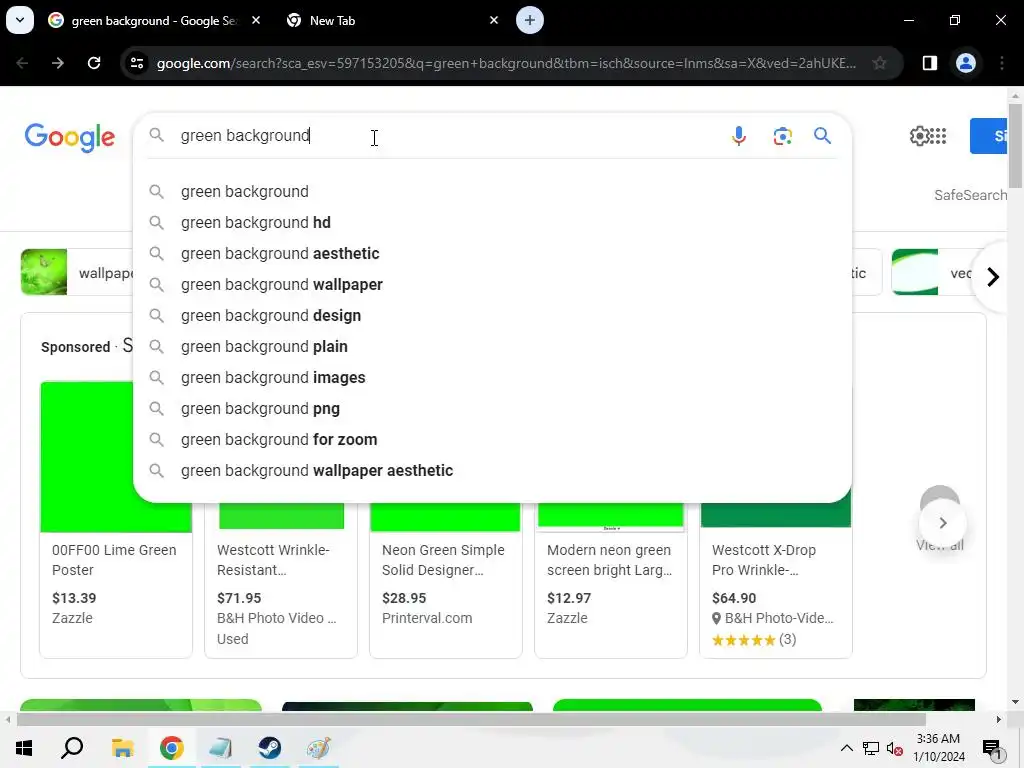The height and width of the screenshot is (768, 1024).
Task: Open the Google apps grid
Action: pos(938,136)
